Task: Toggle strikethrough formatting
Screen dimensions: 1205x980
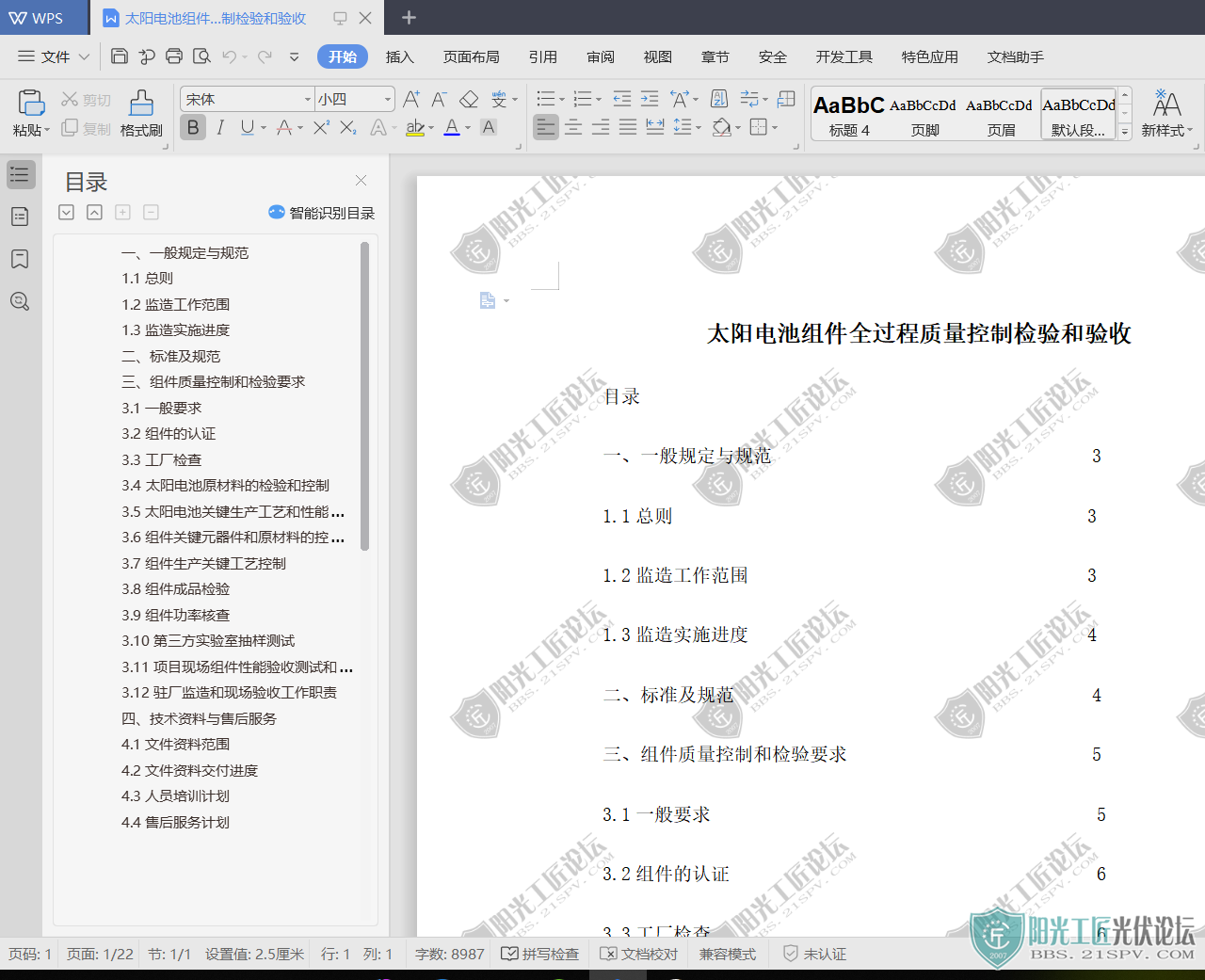Action: click(284, 127)
